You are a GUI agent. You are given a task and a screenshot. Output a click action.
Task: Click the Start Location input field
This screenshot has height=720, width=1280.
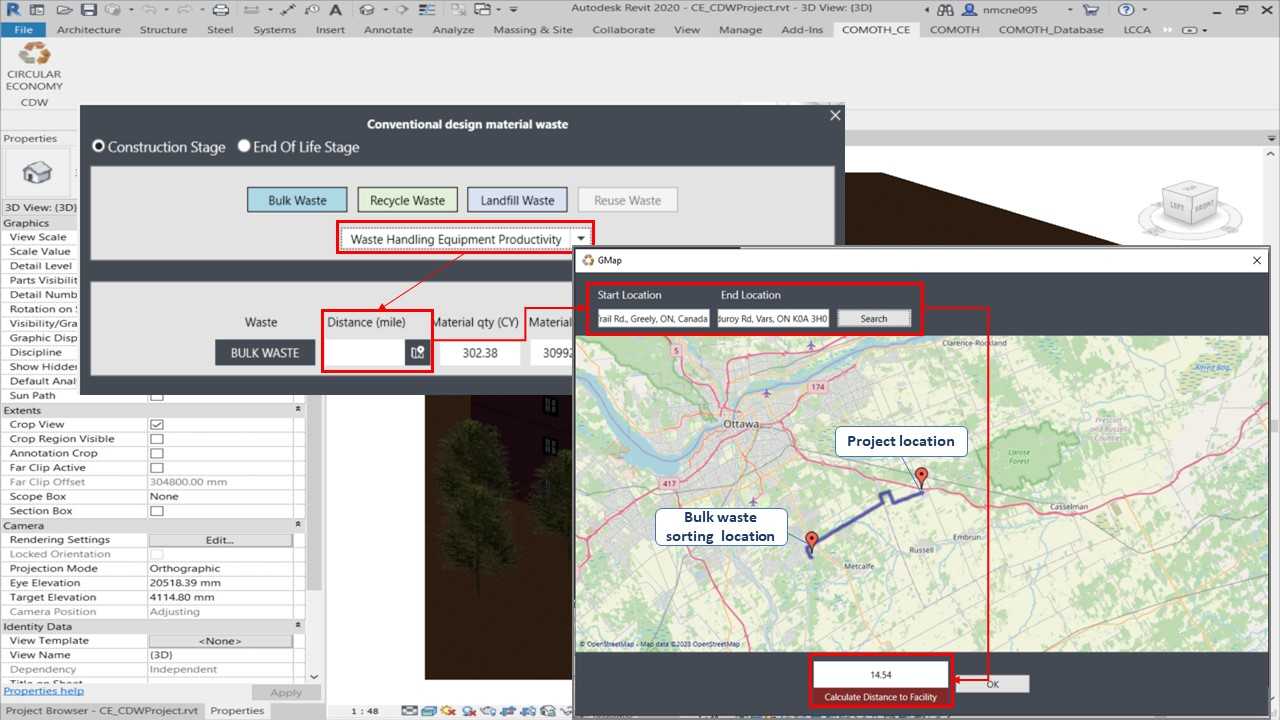pyautogui.click(x=654, y=318)
